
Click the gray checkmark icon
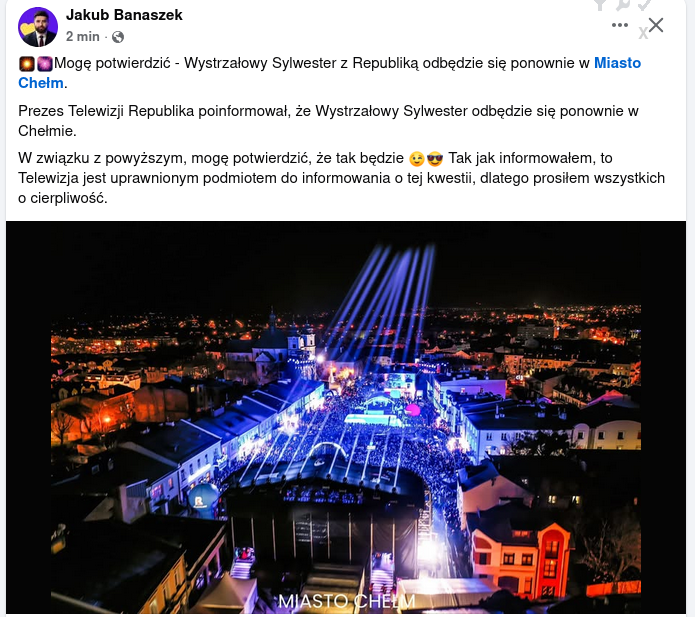[644, 4]
